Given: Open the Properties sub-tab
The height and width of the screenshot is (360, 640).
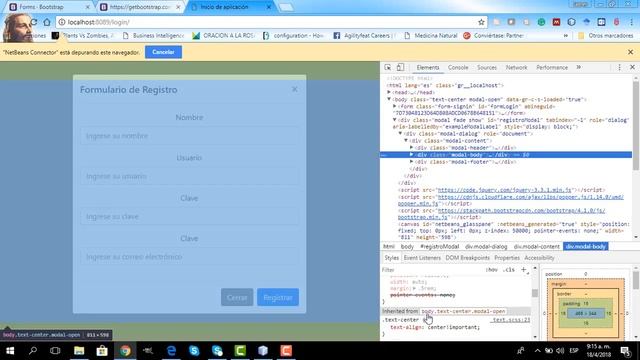Looking at the screenshot, I should pos(507,258).
